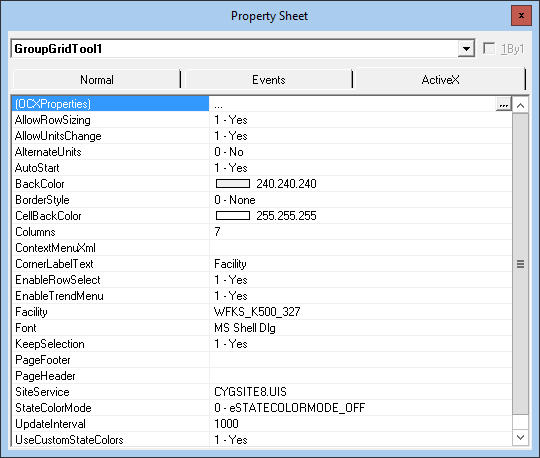
Task: Click the Facility value WFKS_K500_327
Action: pyautogui.click(x=257, y=312)
